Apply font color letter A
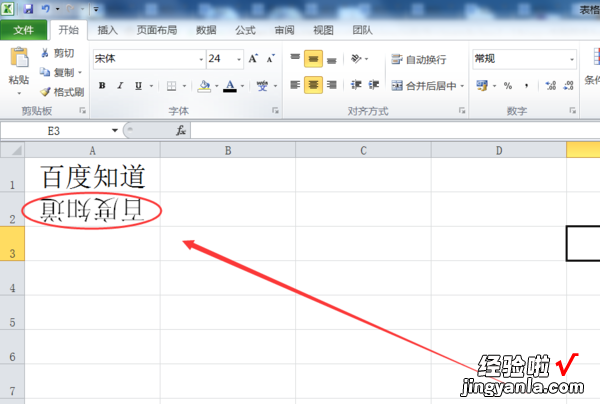The width and height of the screenshot is (600, 404). pos(230,86)
